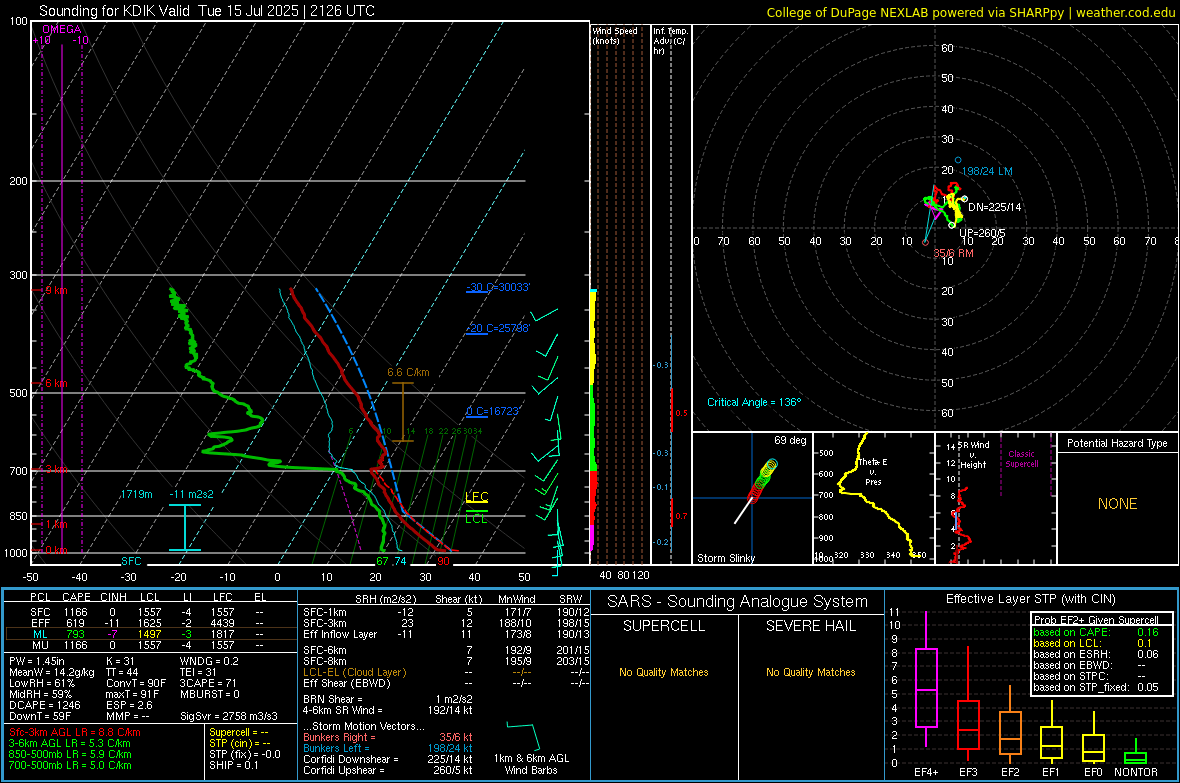This screenshot has height=783, width=1180.
Task: Select the Sfc-3km AGL LR = 8.8 C/km line
Action: 75,732
